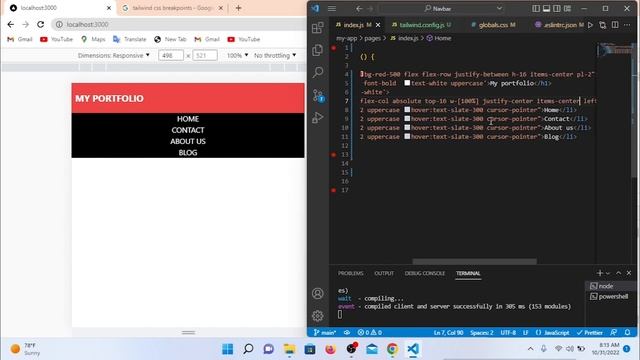
Task: Open the OUTPUT panel tab
Action: (384, 273)
